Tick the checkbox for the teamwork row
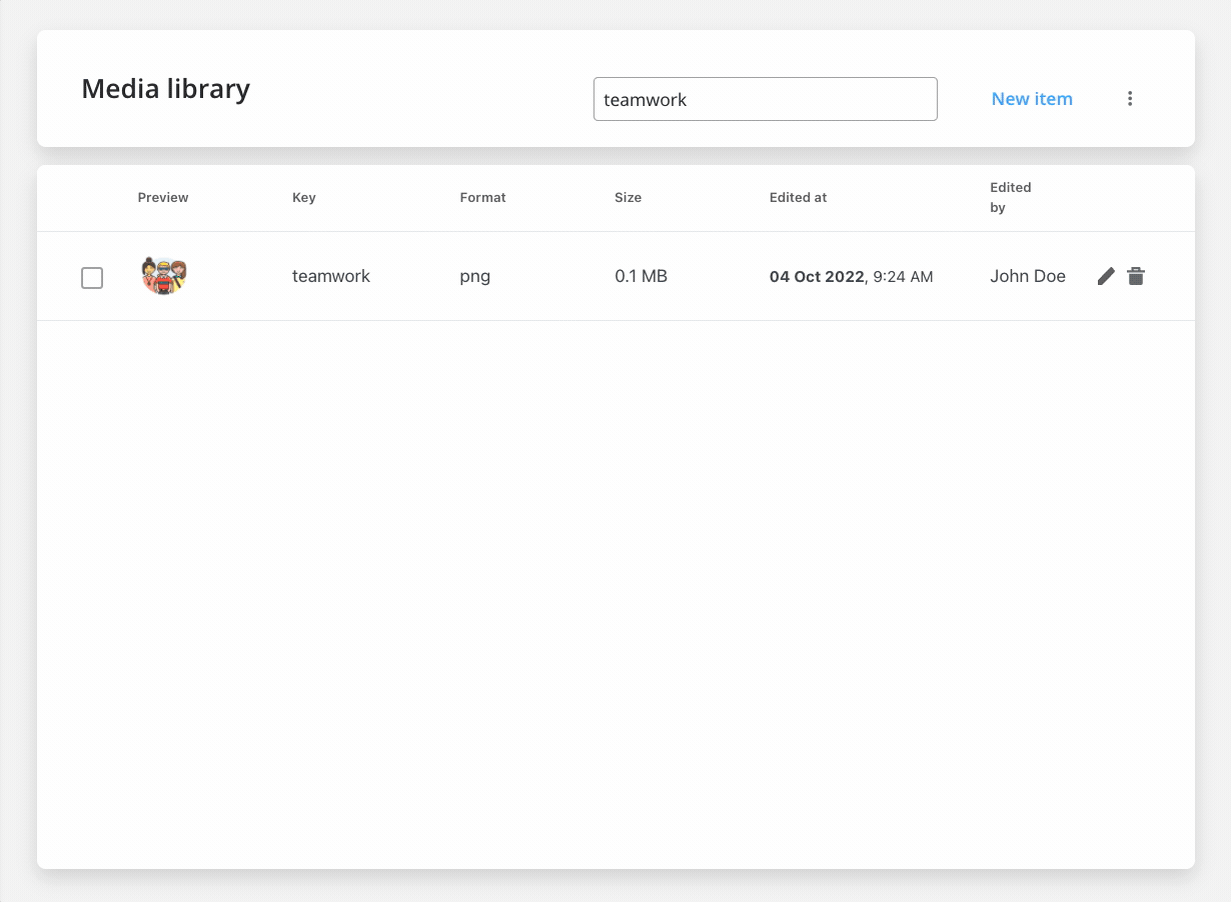 (x=92, y=278)
